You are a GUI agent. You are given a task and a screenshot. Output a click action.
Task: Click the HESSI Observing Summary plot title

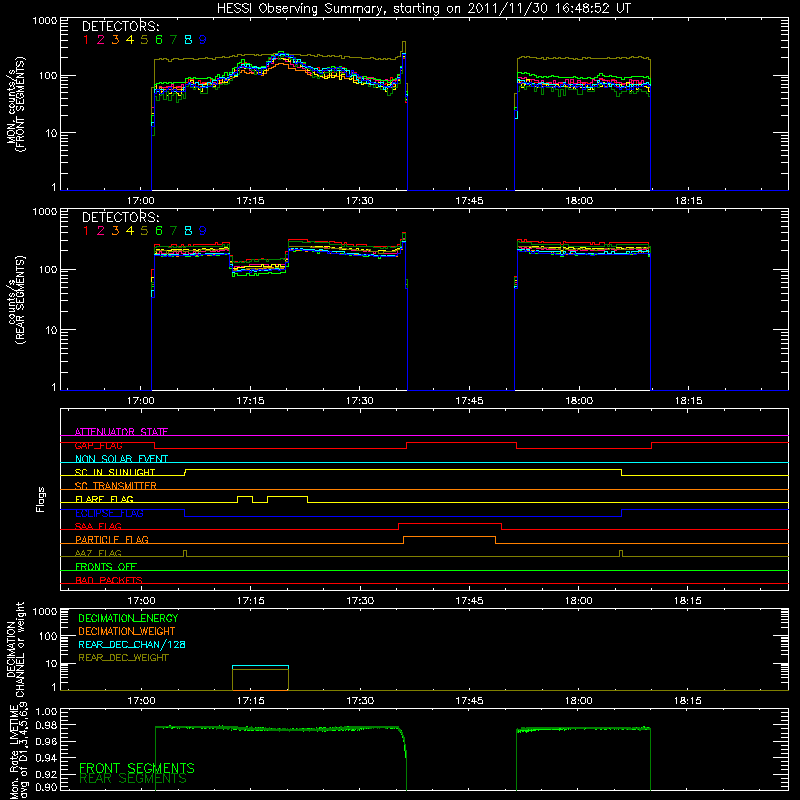[424, 9]
